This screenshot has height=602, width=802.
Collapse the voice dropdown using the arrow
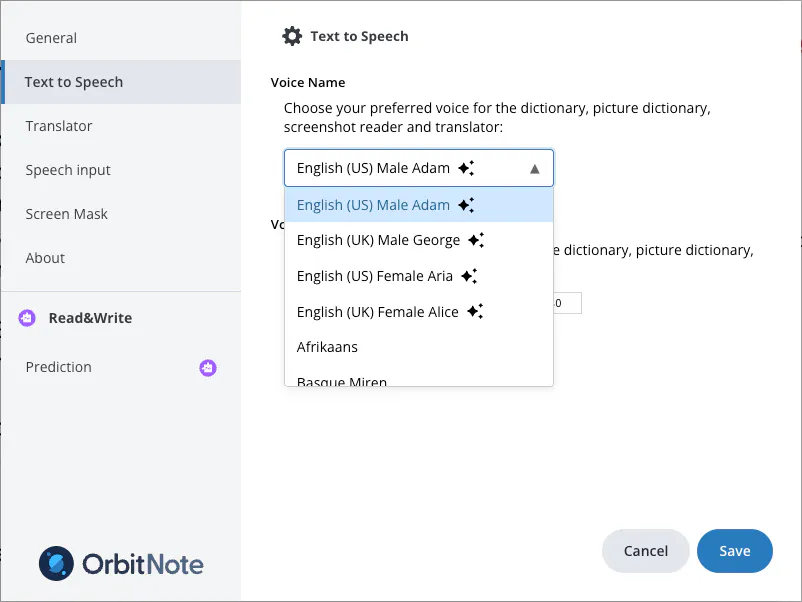click(x=534, y=169)
